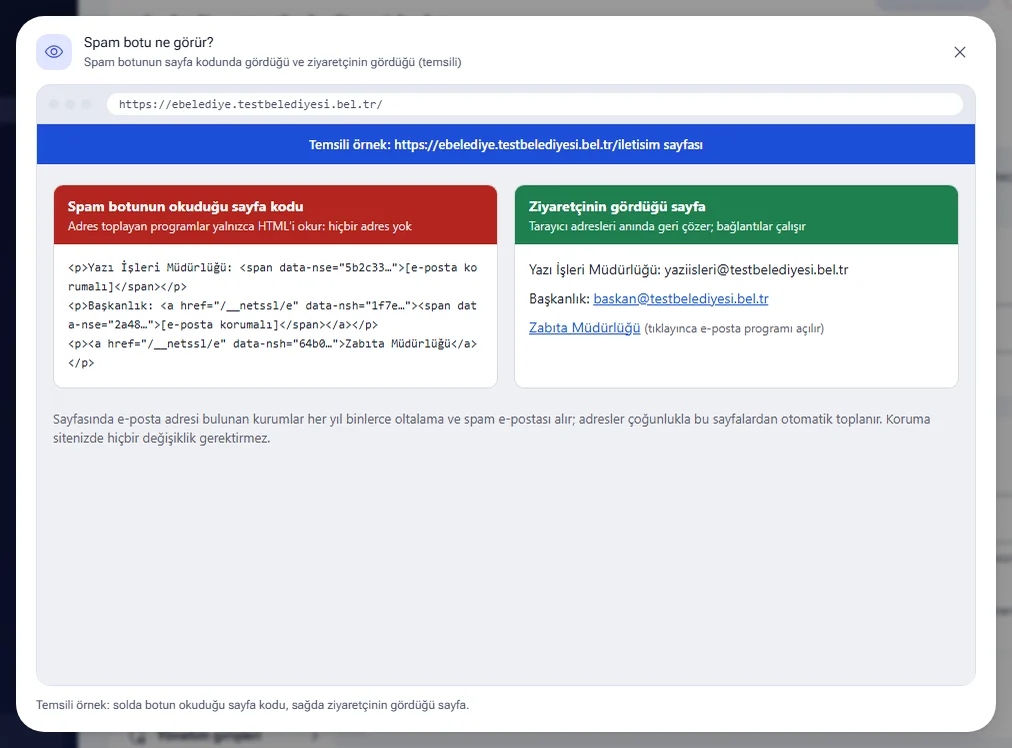Click the 'Tarayıcı adresleri anında geri çözer' subtitle
Screen dimensions: 1012x748
[667, 227]
